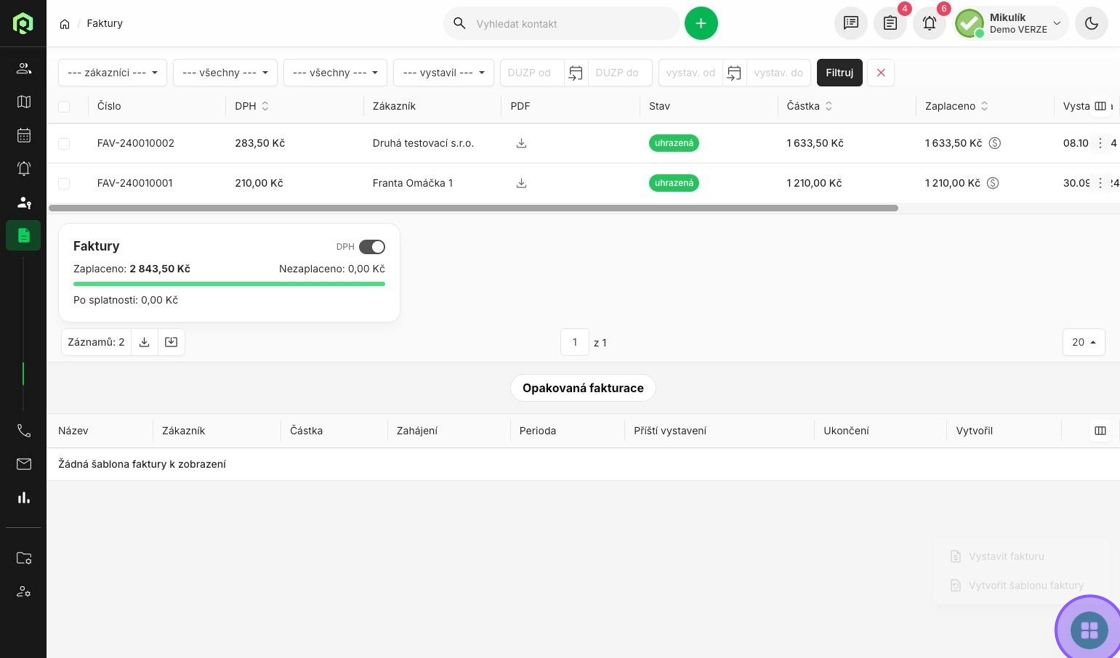Image resolution: width=1120 pixels, height=658 pixels.
Task: Click the page number field showing 1
Action: click(x=574, y=342)
